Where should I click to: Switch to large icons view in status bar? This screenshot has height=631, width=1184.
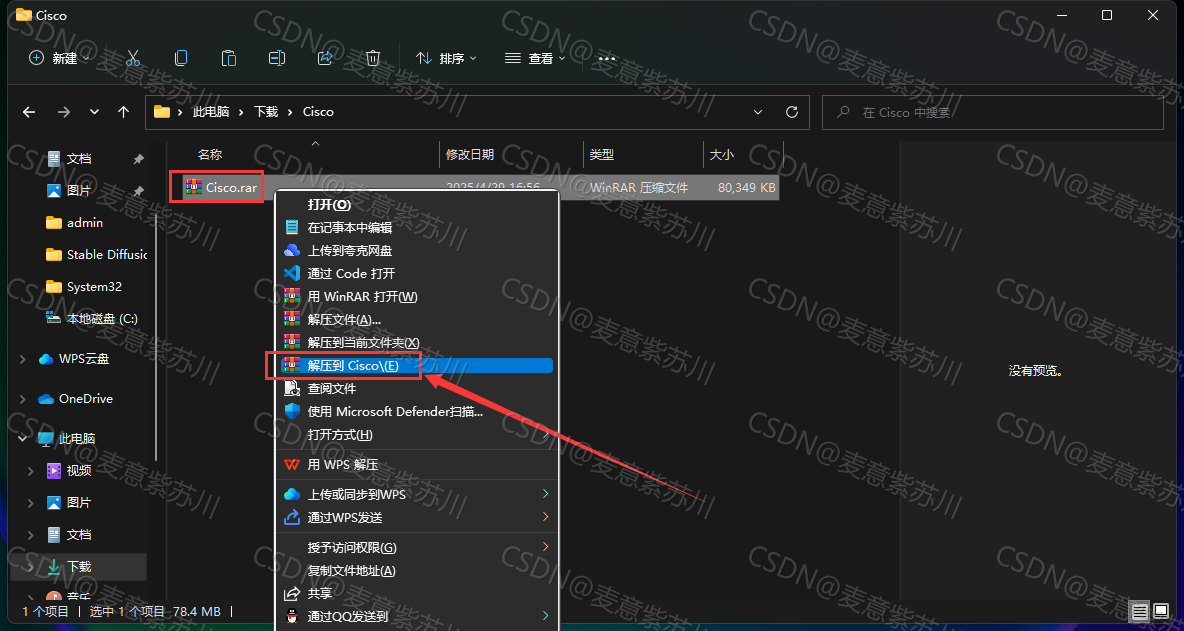1160,611
